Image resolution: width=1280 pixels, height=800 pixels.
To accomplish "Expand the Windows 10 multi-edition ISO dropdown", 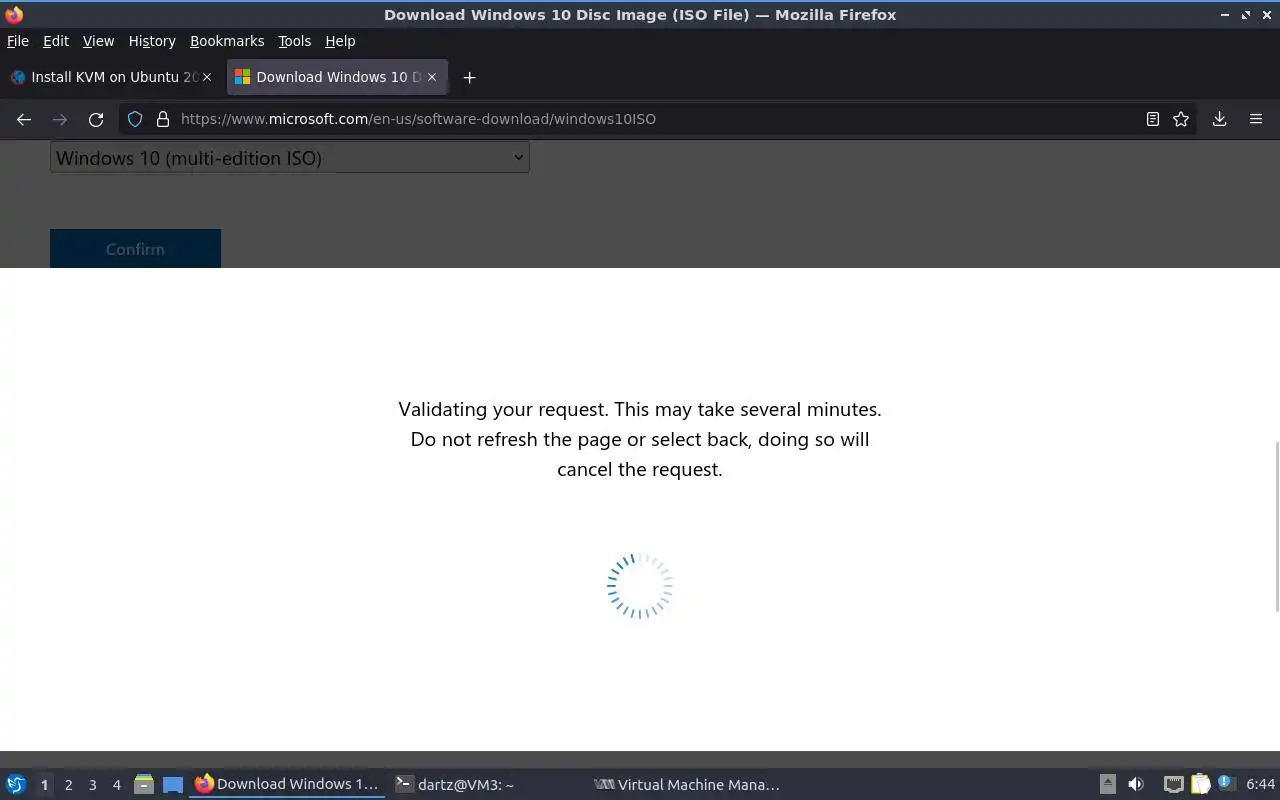I will (290, 157).
